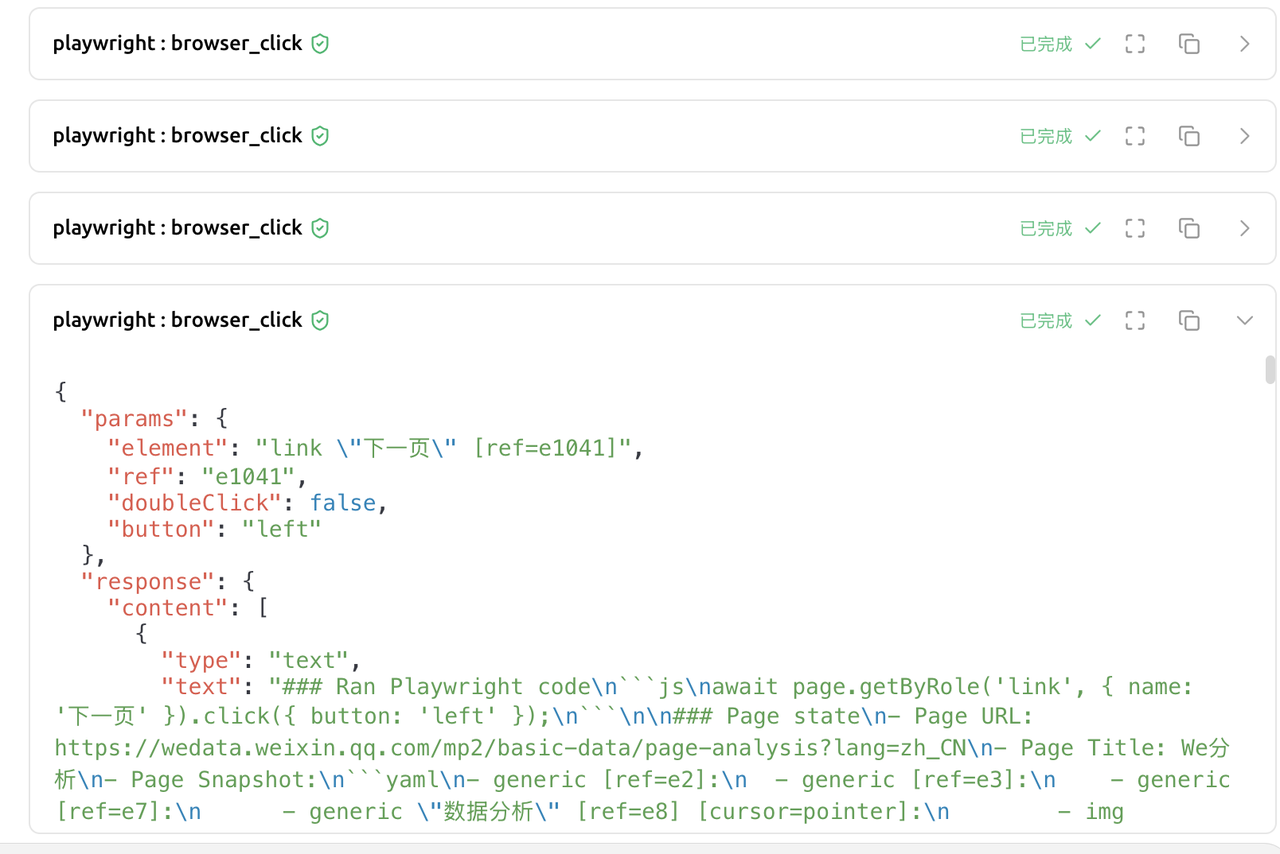
Task: Open the first browser_click card in fullscreen
Action: coord(1135,44)
